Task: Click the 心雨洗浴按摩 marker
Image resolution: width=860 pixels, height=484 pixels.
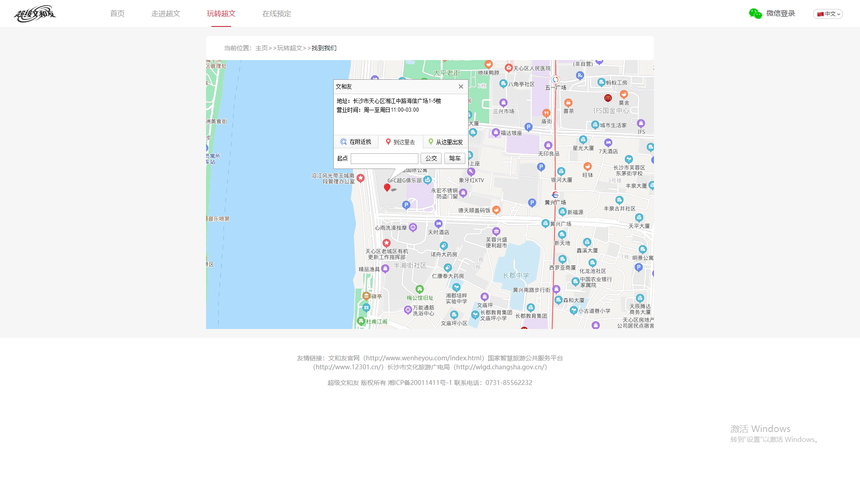Action: [413, 227]
